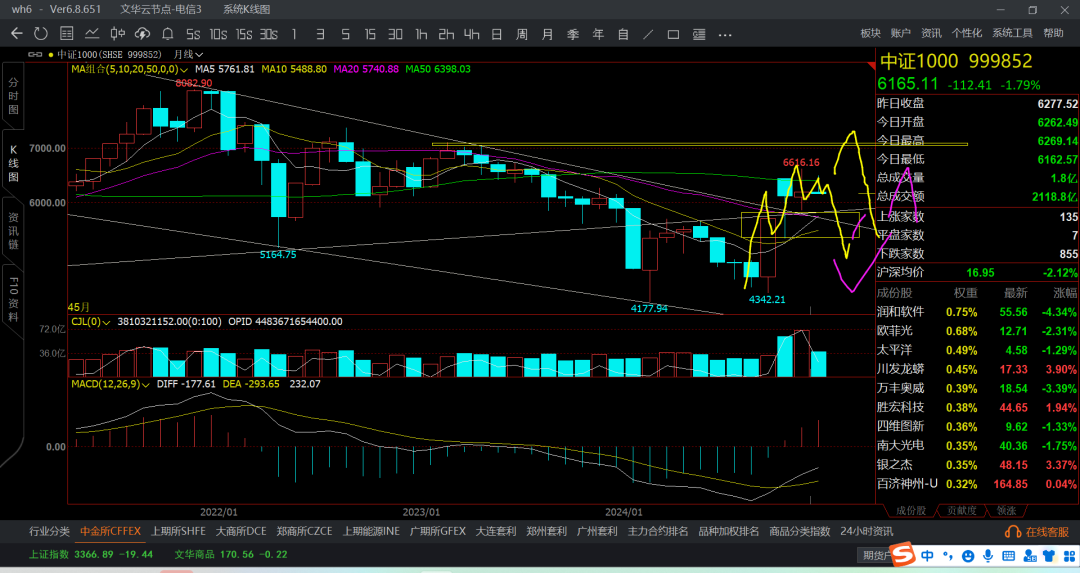Select the 1h chart period
The image size is (1080, 573).
[x=421, y=34]
